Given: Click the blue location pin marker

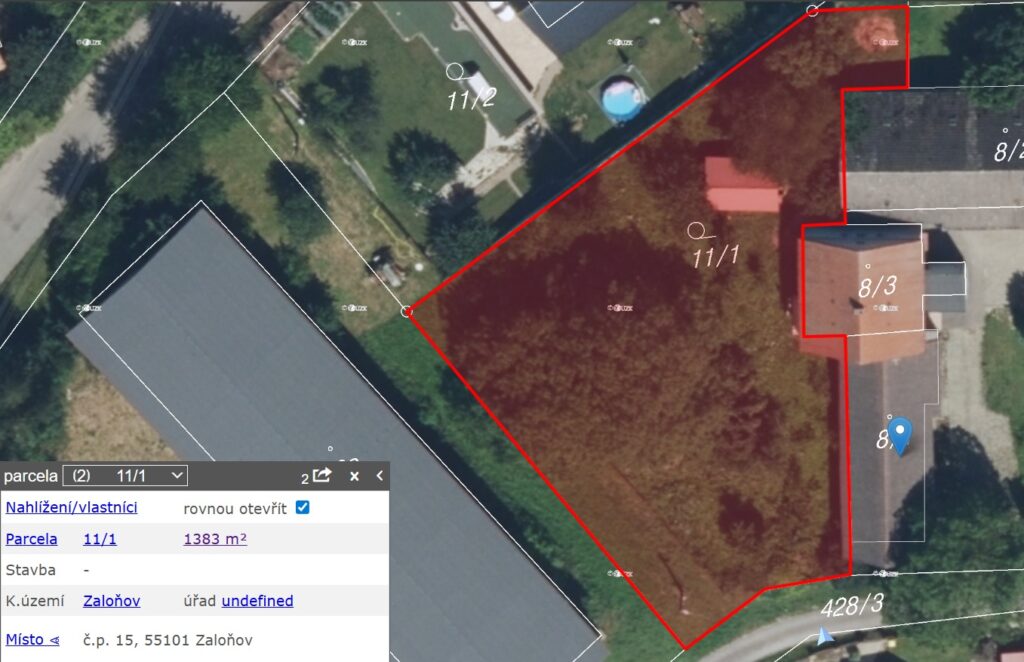Looking at the screenshot, I should pos(900,436).
